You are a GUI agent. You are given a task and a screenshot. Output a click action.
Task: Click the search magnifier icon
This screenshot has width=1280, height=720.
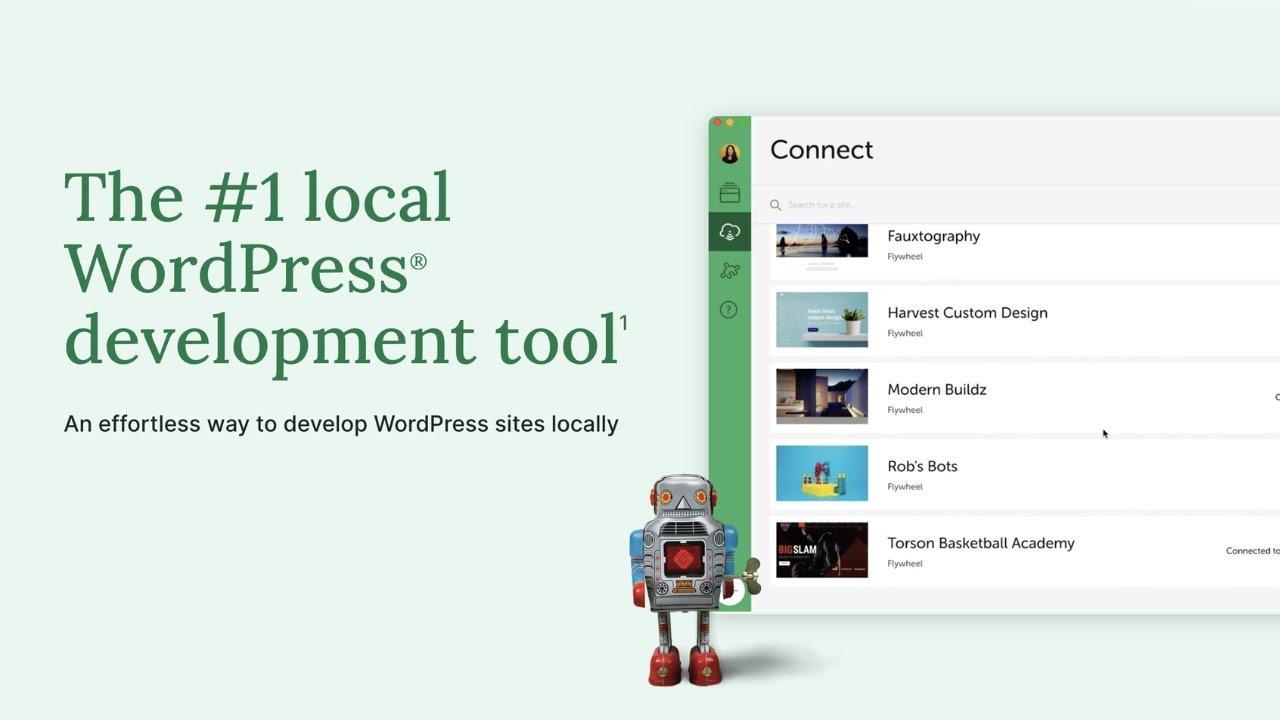tap(775, 205)
